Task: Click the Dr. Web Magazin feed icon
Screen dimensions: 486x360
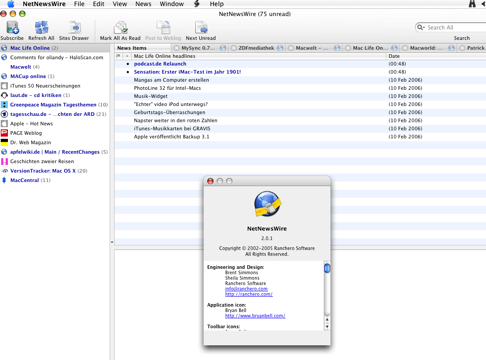Action: point(4,142)
